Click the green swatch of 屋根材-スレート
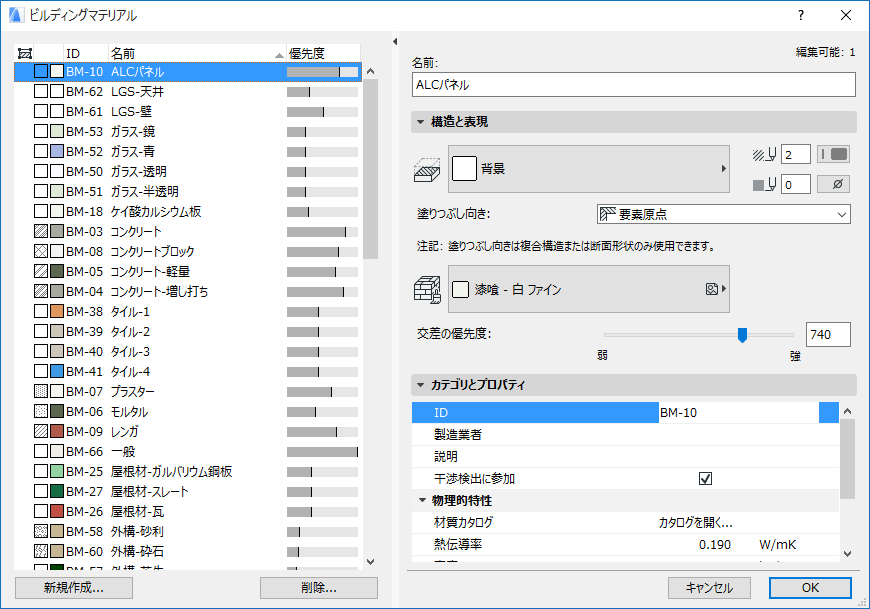 coord(57,491)
